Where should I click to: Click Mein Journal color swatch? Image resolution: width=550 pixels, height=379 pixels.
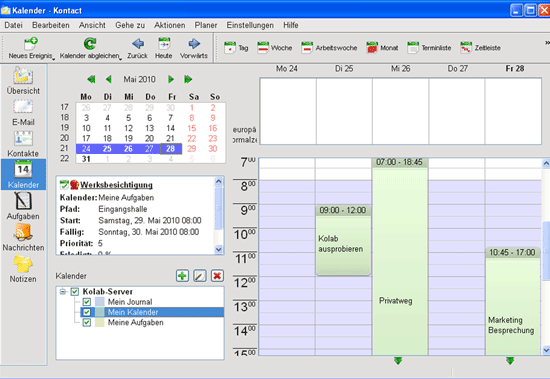pos(100,302)
